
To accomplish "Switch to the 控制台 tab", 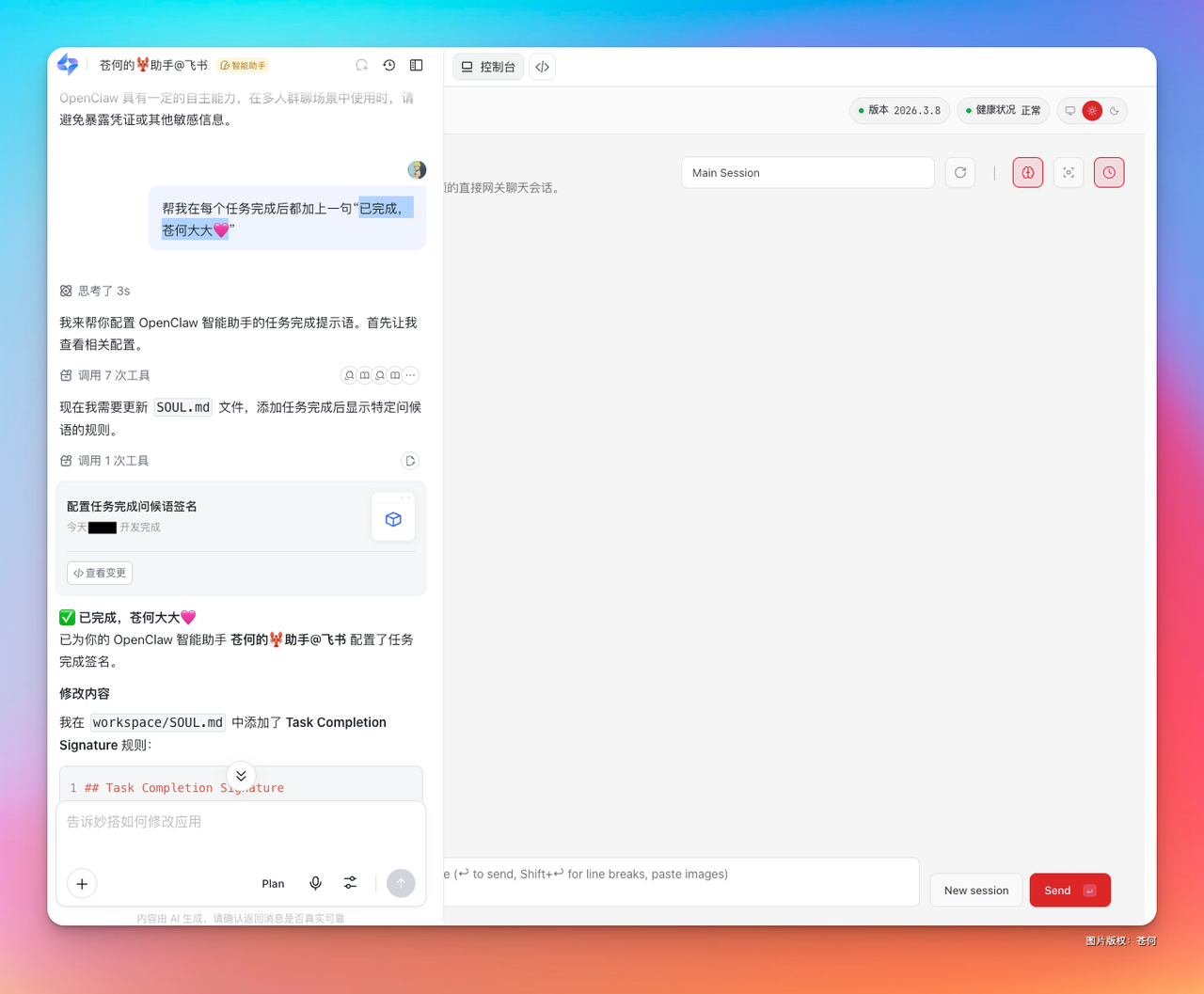I will (488, 67).
